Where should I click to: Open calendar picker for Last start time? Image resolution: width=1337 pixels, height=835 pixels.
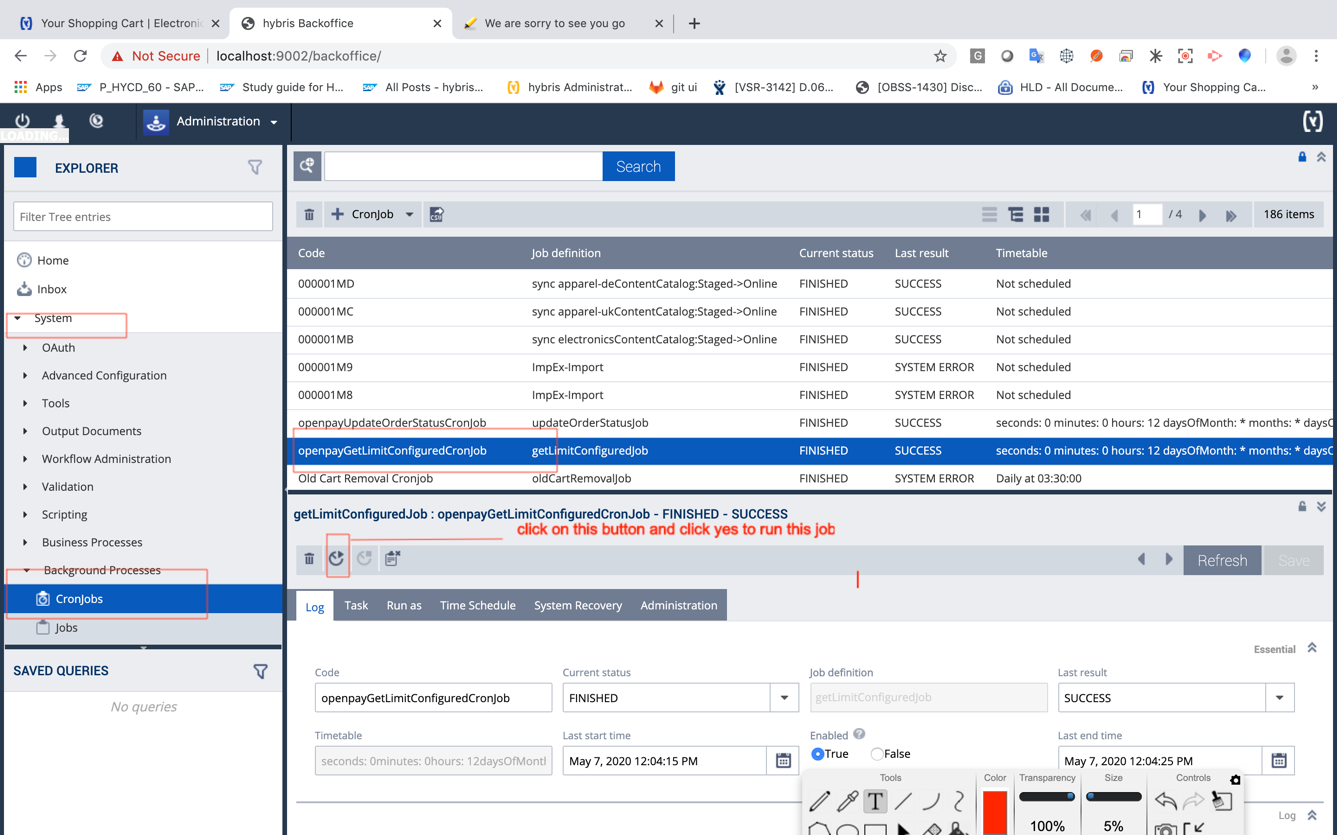pyautogui.click(x=783, y=761)
